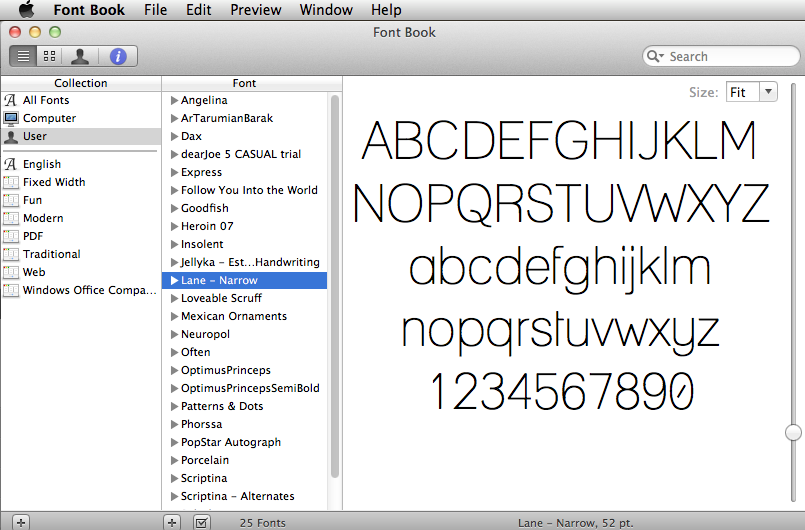This screenshot has height=530, width=805.
Task: Select the Fixed Width collection
Action: coord(81,182)
